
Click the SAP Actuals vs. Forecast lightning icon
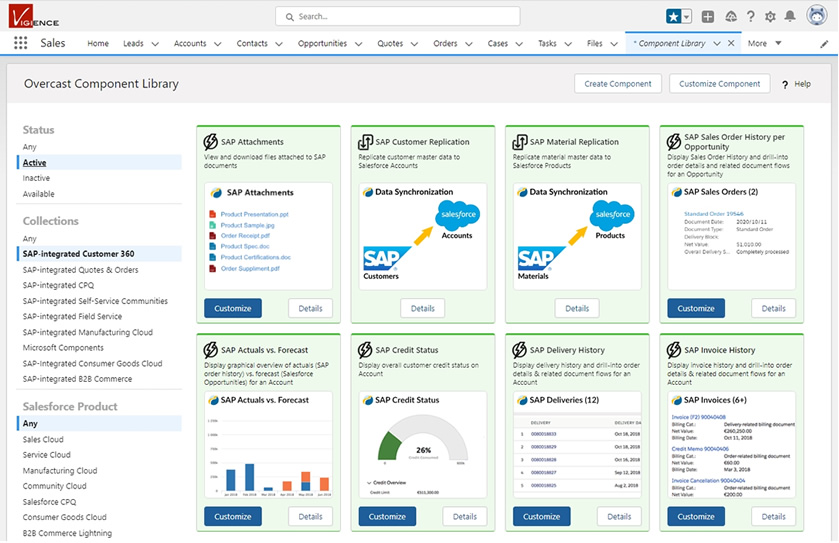click(x=211, y=350)
